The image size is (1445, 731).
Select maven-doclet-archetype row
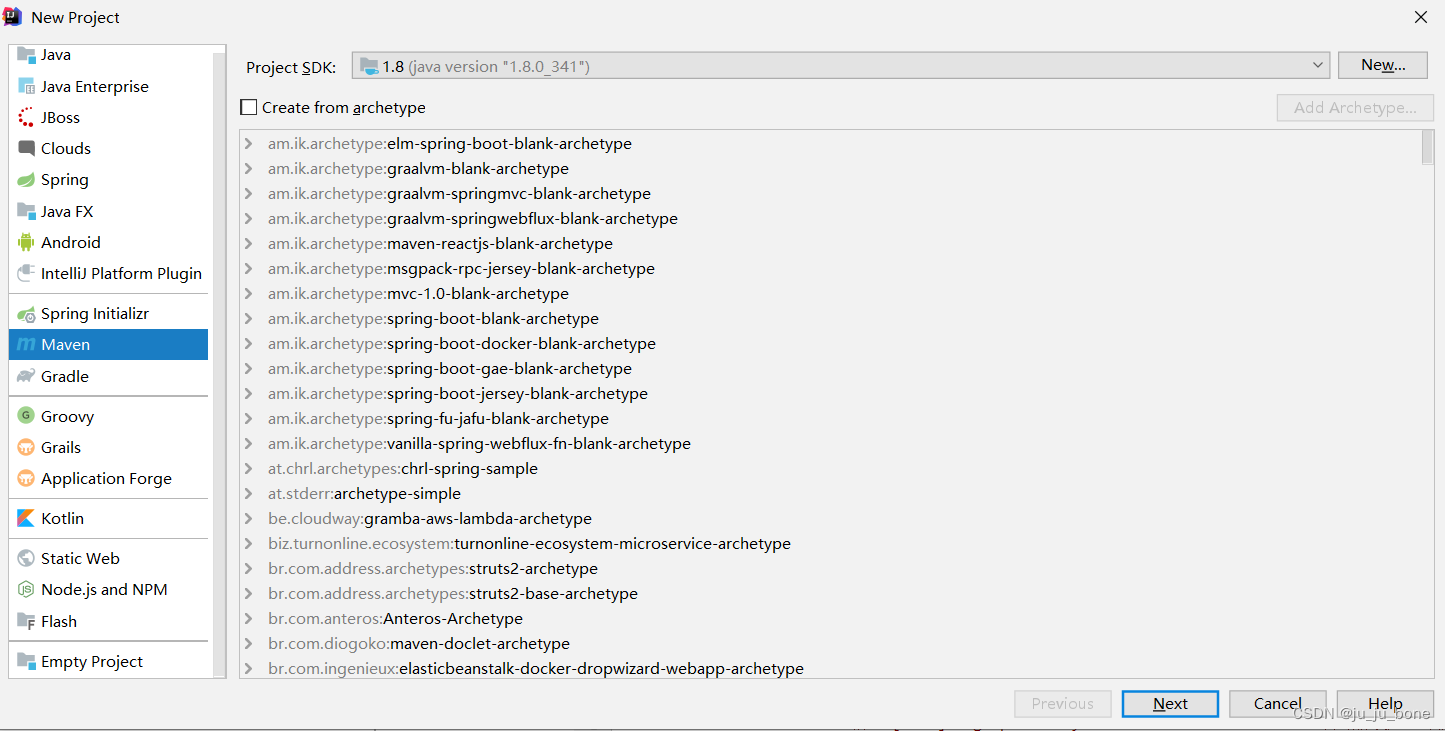829,643
